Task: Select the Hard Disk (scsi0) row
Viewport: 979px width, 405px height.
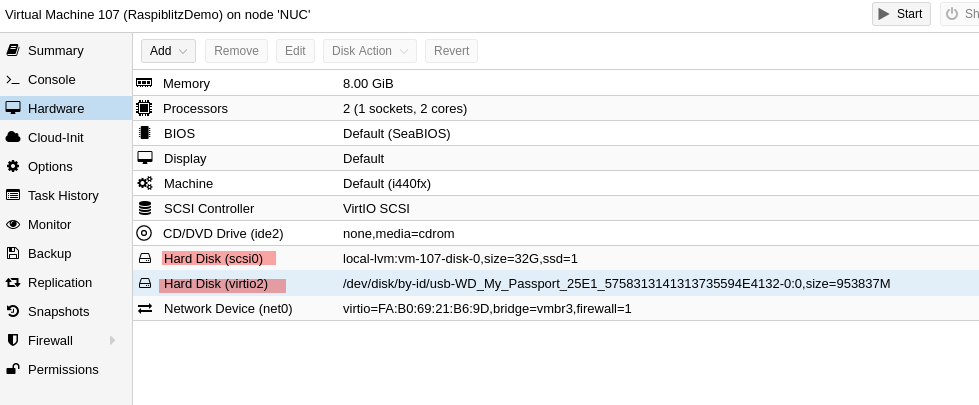Action: click(556, 258)
